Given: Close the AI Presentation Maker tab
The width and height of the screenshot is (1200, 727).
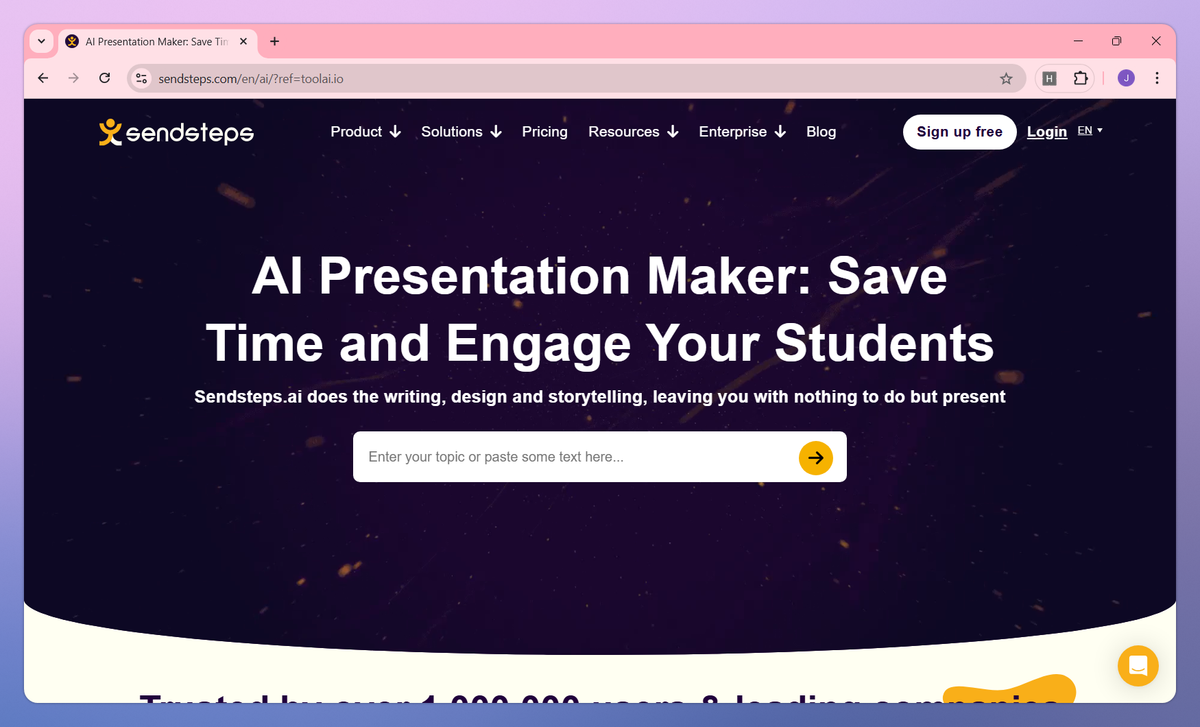Looking at the screenshot, I should (x=243, y=41).
